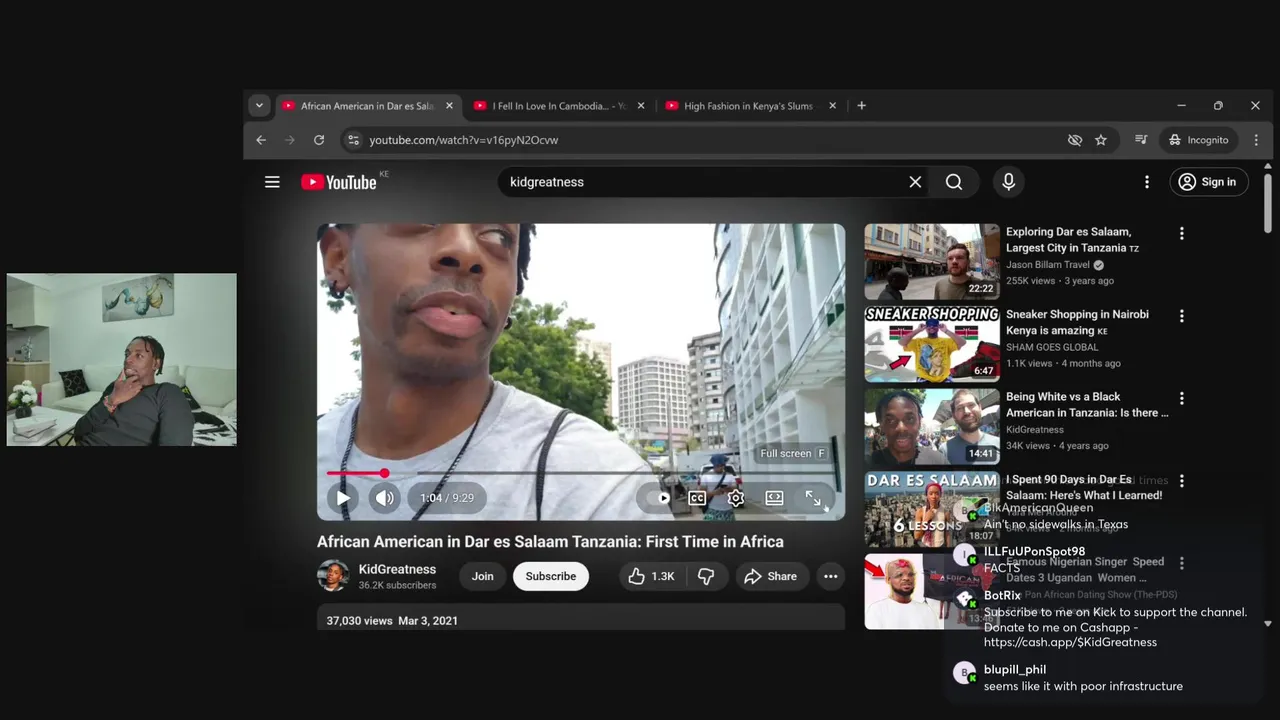The width and height of the screenshot is (1280, 720).
Task: Dislike the video
Action: [x=706, y=576]
